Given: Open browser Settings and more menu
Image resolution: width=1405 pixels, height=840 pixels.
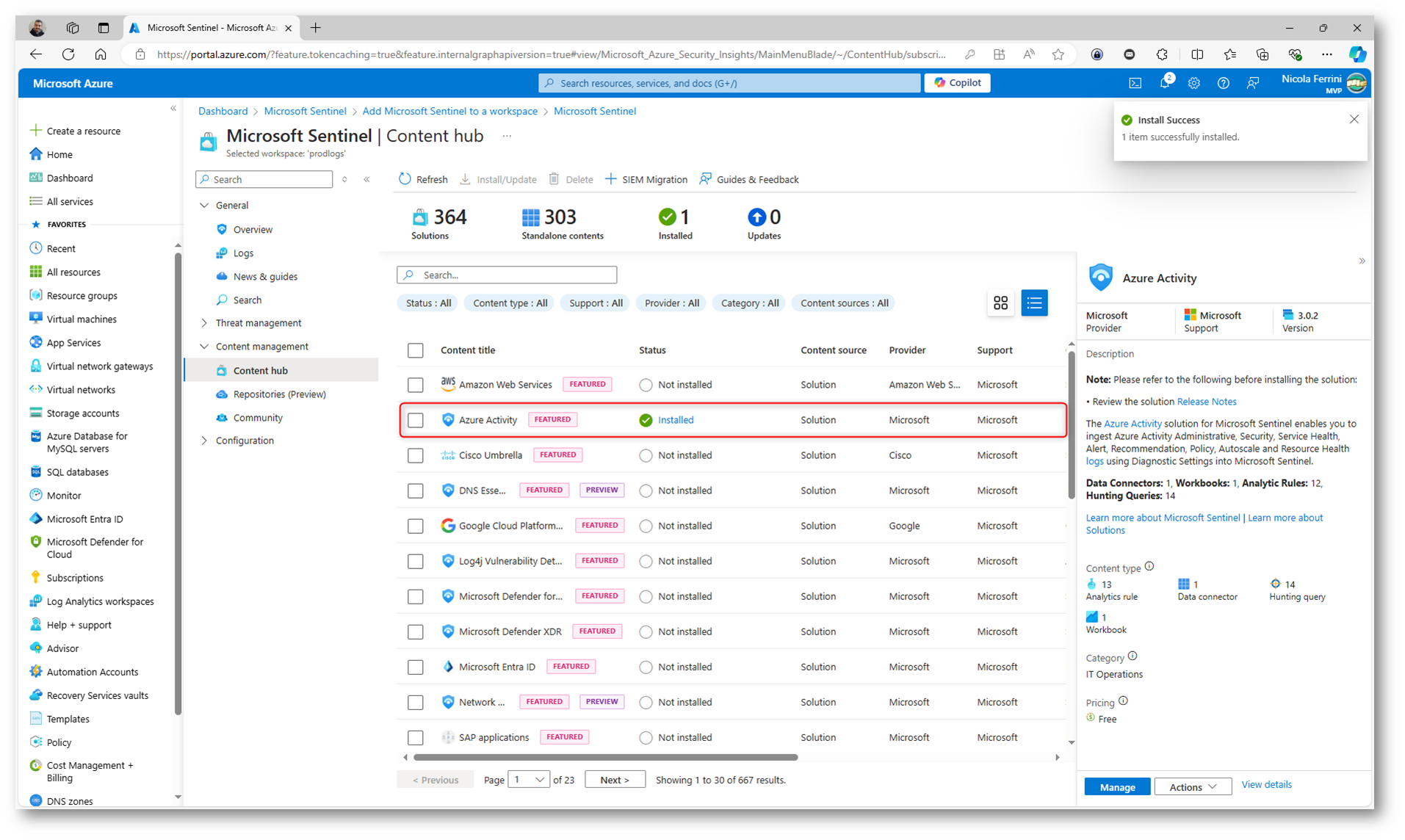Looking at the screenshot, I should point(1326,54).
